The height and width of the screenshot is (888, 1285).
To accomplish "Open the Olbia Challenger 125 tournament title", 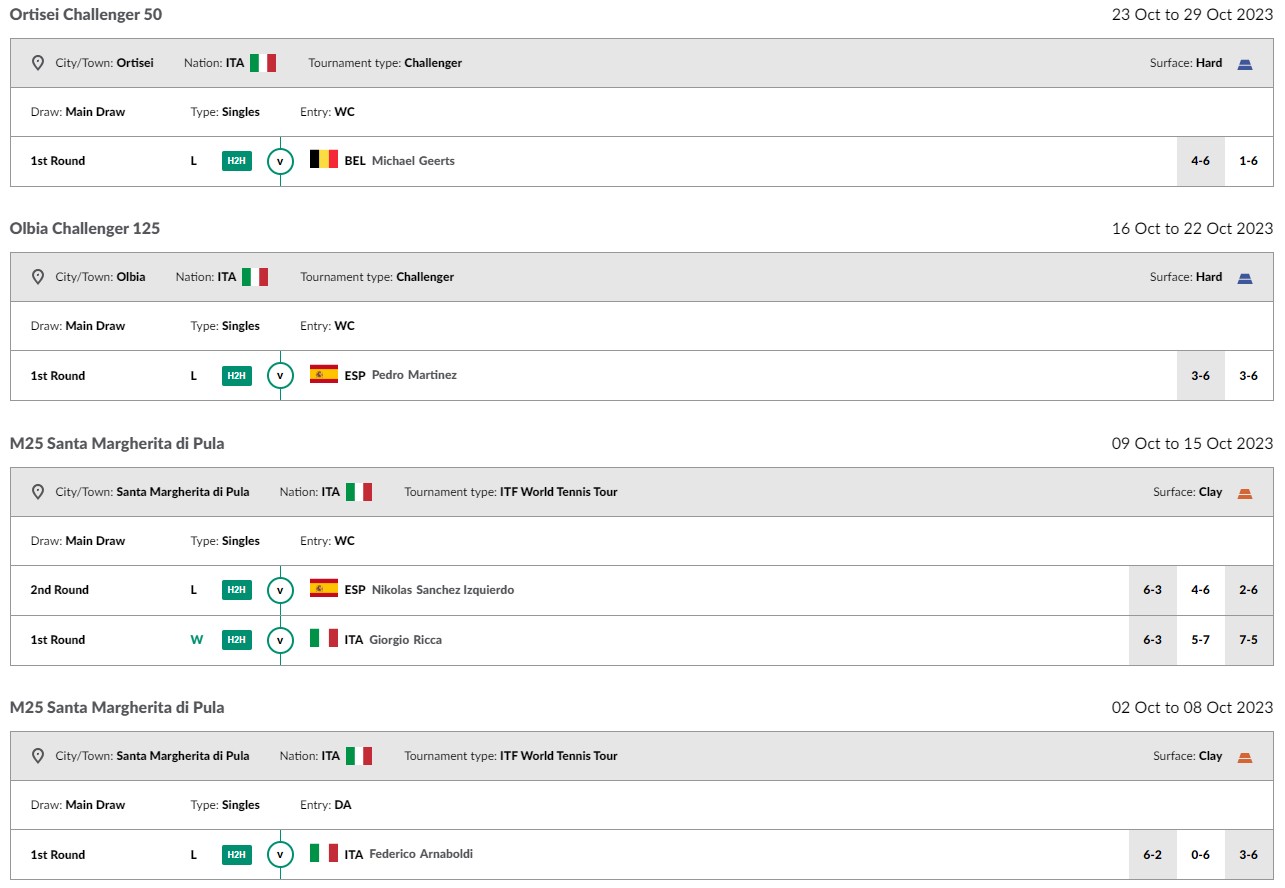I will [x=85, y=228].
